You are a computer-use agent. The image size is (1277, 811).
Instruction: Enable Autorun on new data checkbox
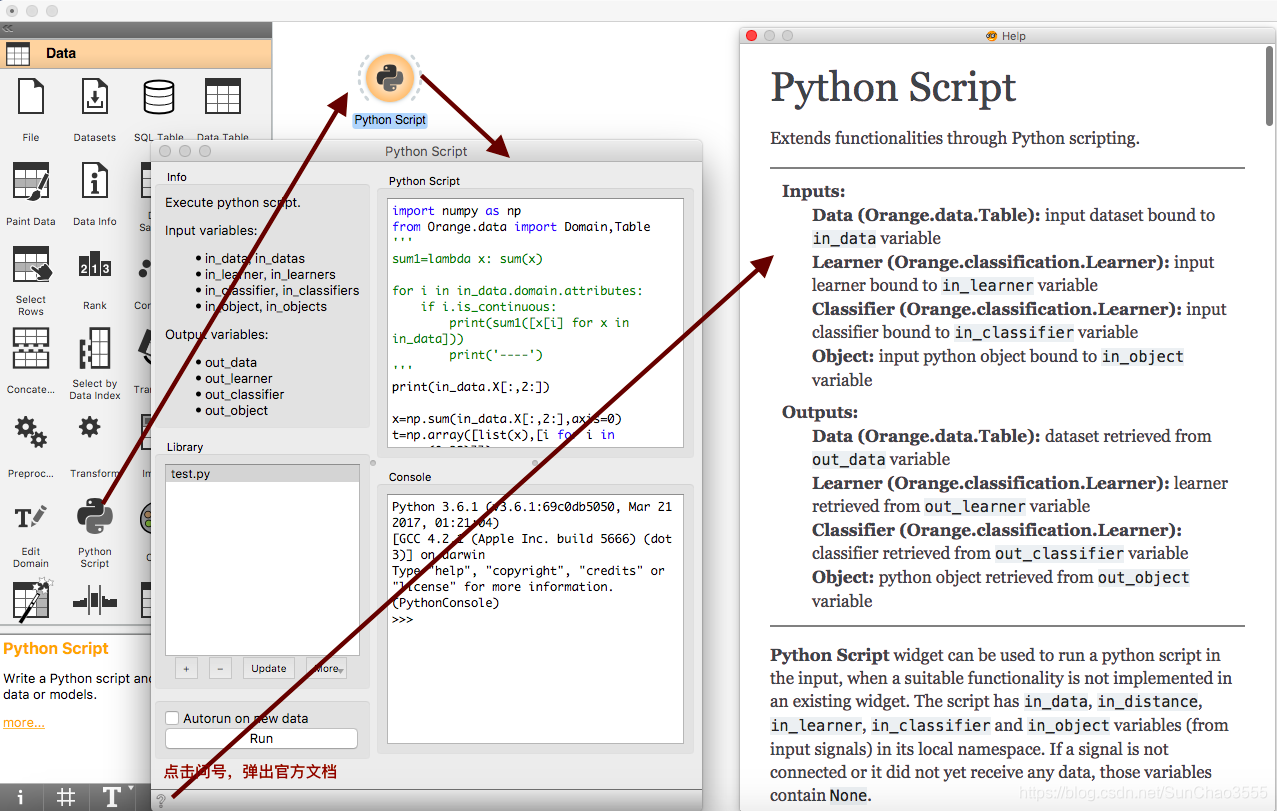pyautogui.click(x=172, y=718)
